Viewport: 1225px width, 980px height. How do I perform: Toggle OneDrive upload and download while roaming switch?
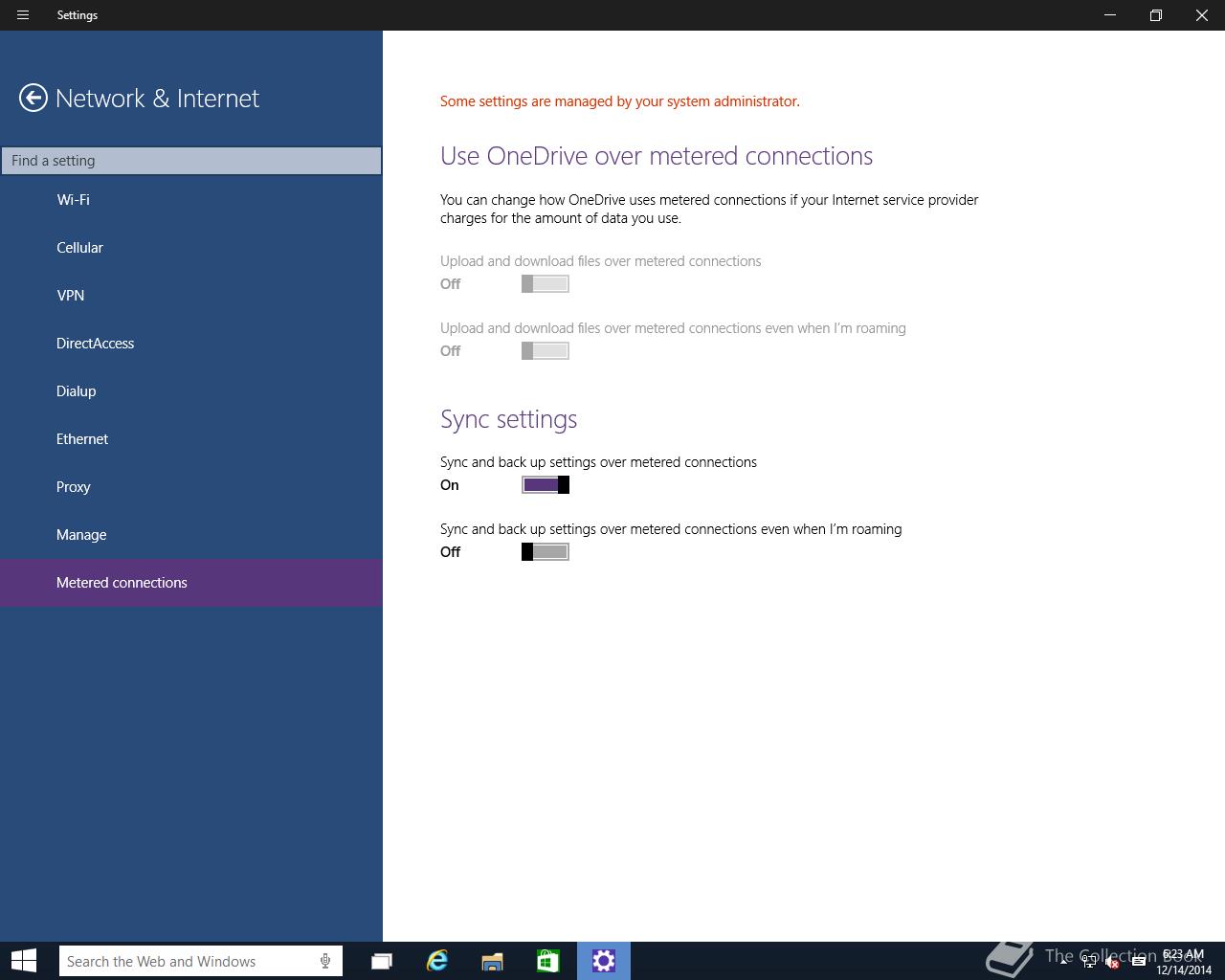546,351
